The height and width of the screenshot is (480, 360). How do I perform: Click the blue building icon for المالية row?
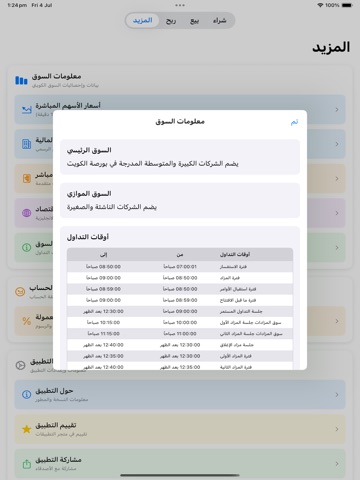[x=27, y=144]
